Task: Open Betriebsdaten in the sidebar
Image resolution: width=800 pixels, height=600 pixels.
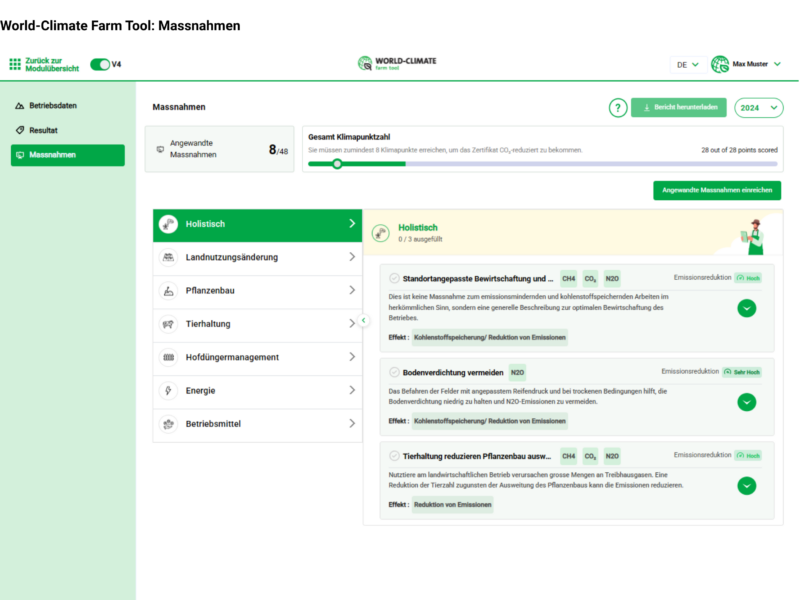Action: coord(68,106)
